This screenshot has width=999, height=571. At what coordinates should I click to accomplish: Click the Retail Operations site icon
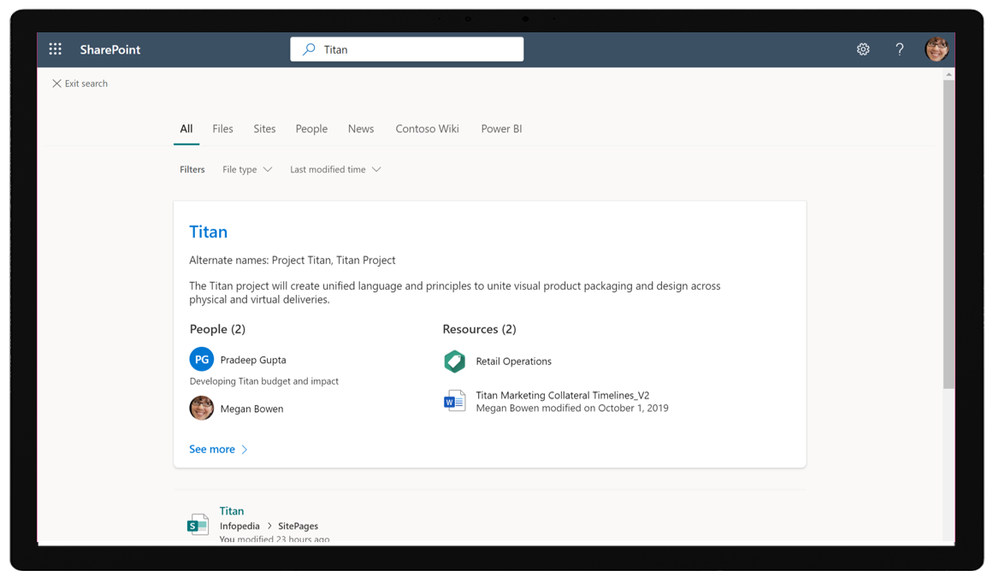[454, 361]
